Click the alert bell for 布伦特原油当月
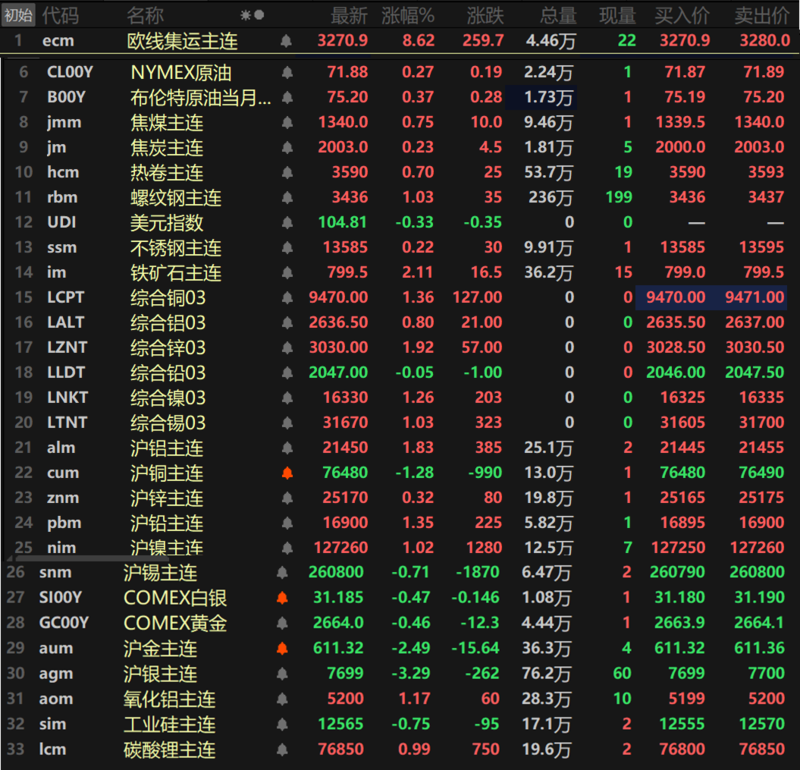This screenshot has width=800, height=770. (x=287, y=97)
